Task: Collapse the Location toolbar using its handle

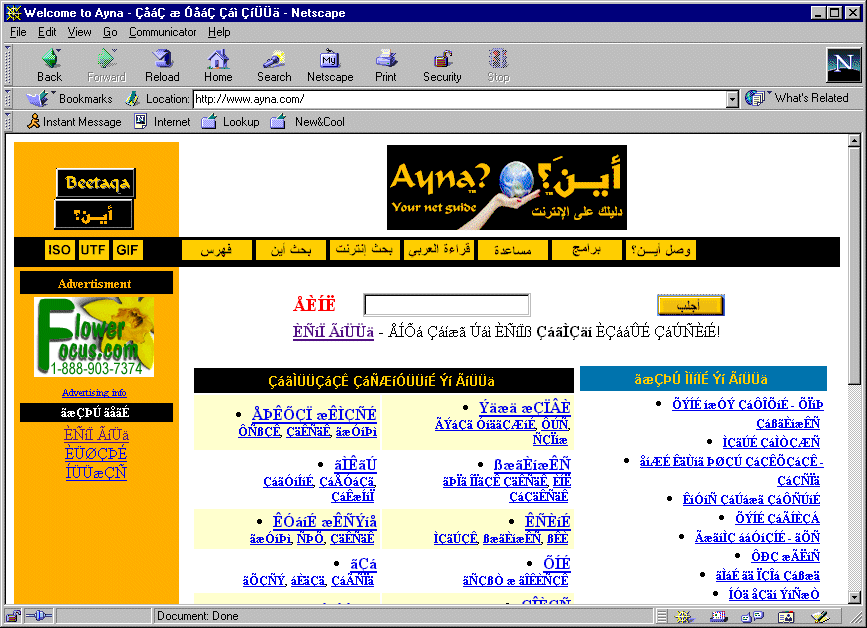Action: tap(8, 99)
